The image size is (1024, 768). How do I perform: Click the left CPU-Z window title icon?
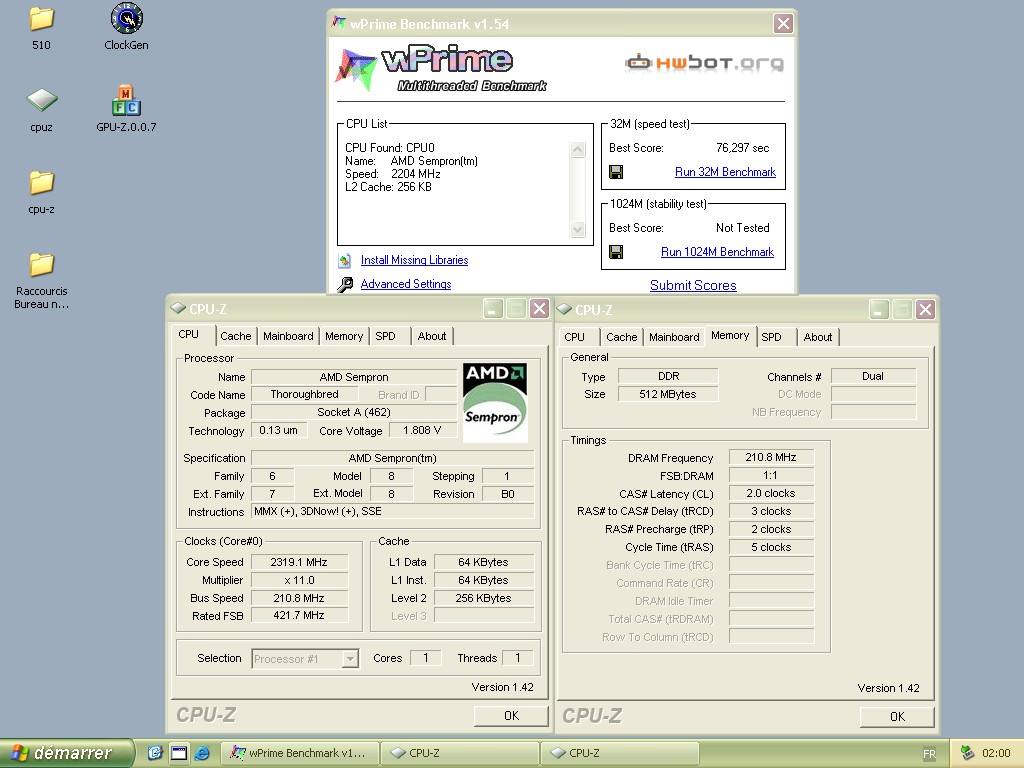pyautogui.click(x=178, y=308)
